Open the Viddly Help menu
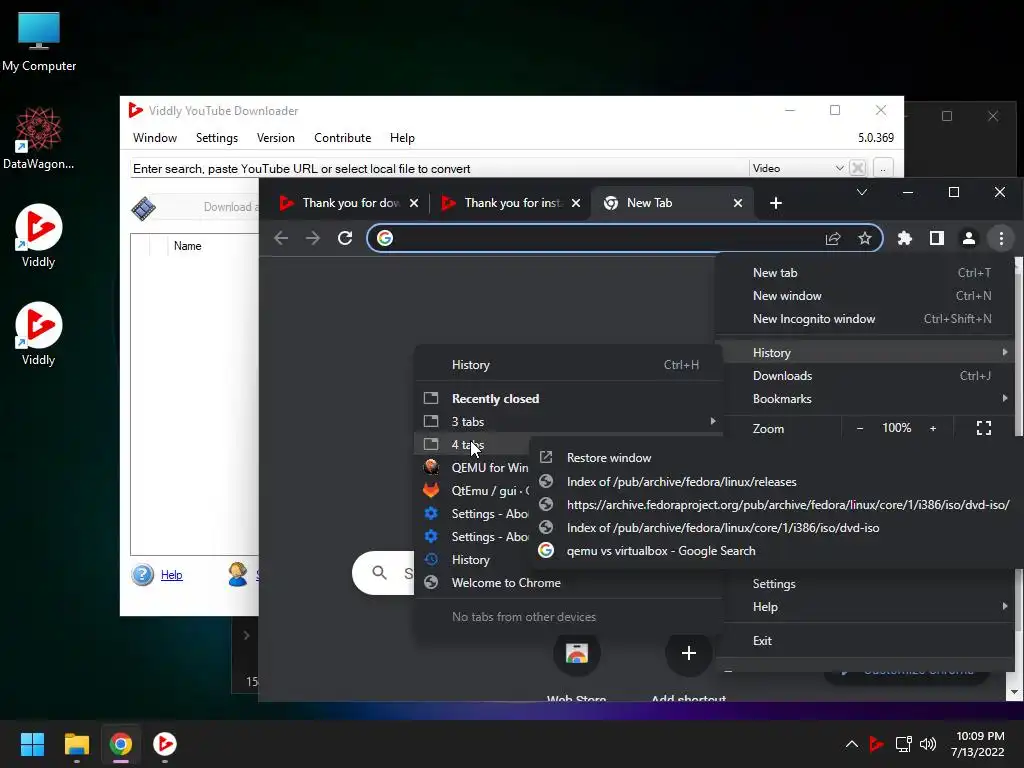1024x768 pixels. click(402, 138)
